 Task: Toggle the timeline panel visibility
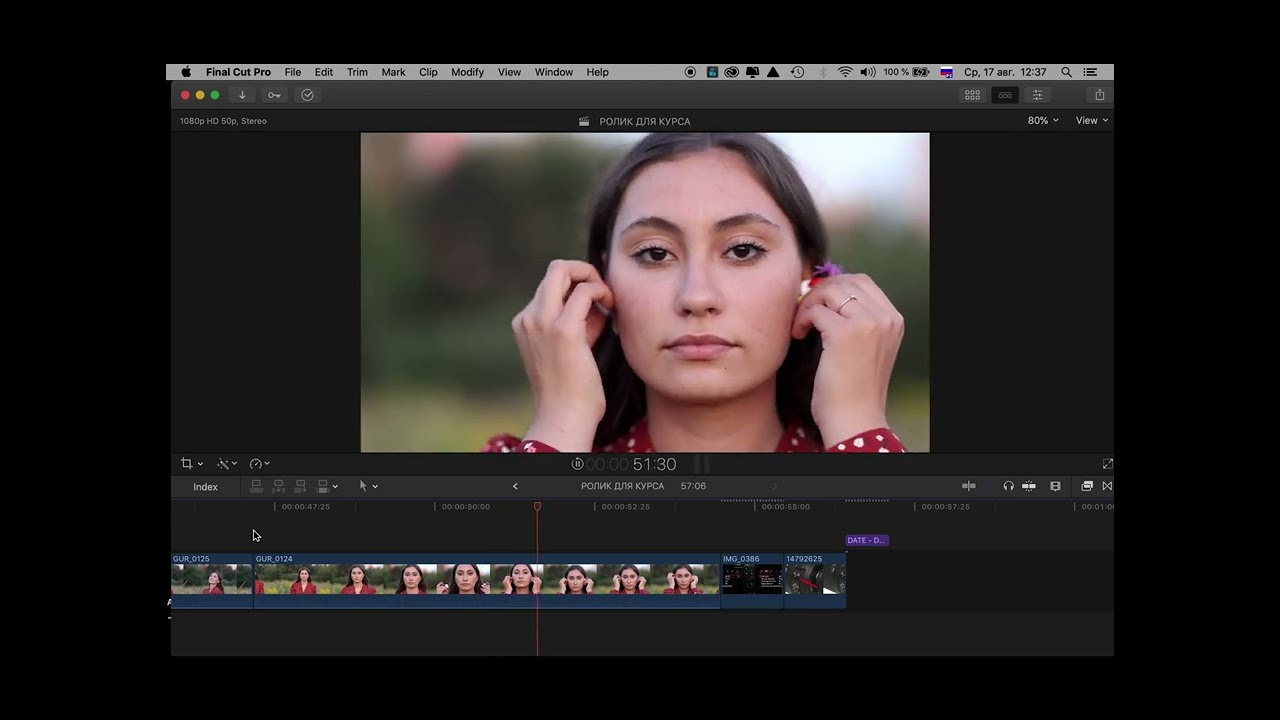1005,95
